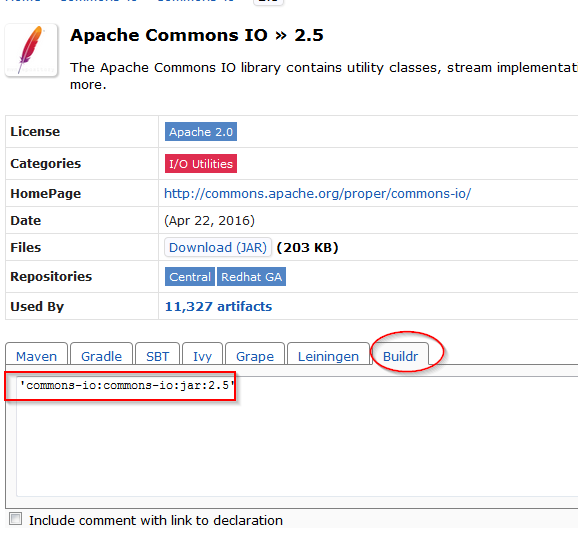Visit the commons.apache.org homepage link
Viewport: 578px width, 539px height.
[x=317, y=194]
